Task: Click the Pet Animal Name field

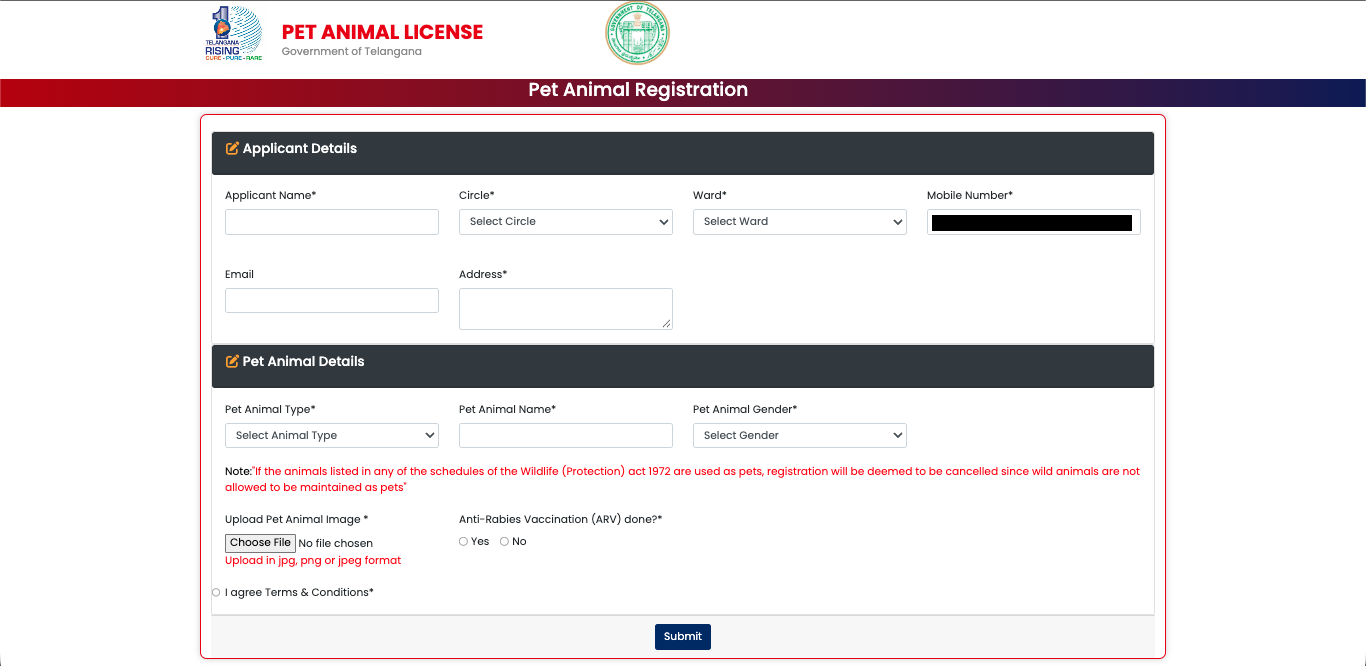Action: [x=566, y=435]
